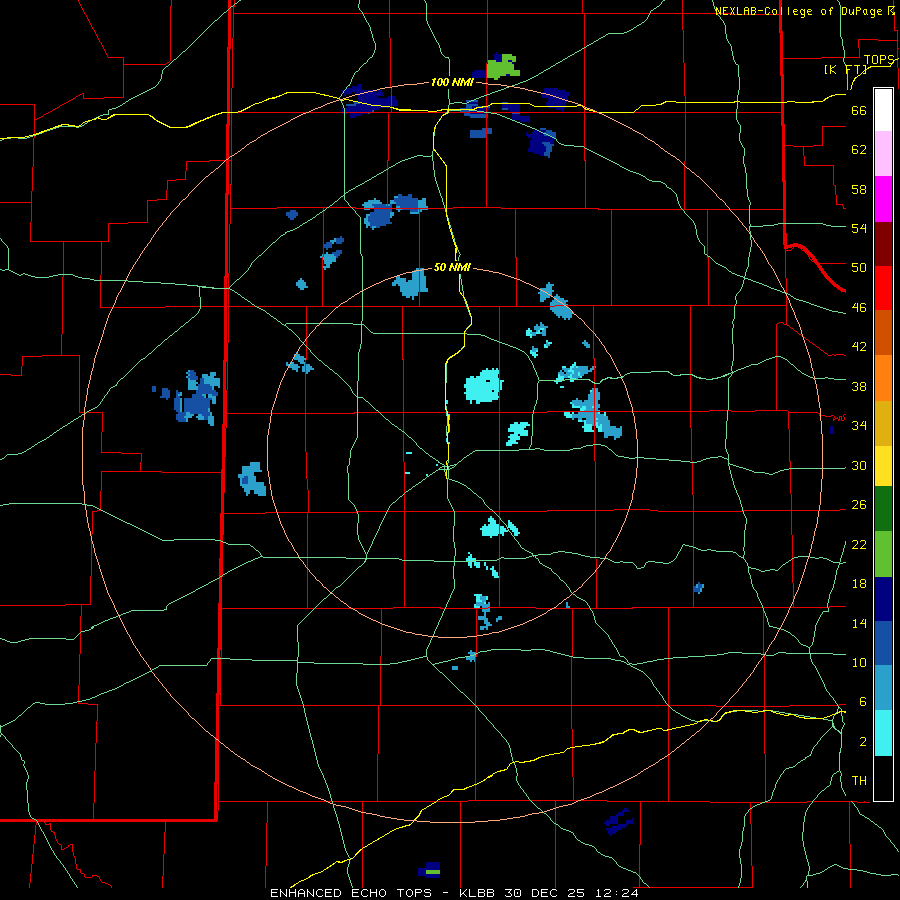Click the navy blue legend swatch
Screen dimensions: 900x900
point(883,599)
